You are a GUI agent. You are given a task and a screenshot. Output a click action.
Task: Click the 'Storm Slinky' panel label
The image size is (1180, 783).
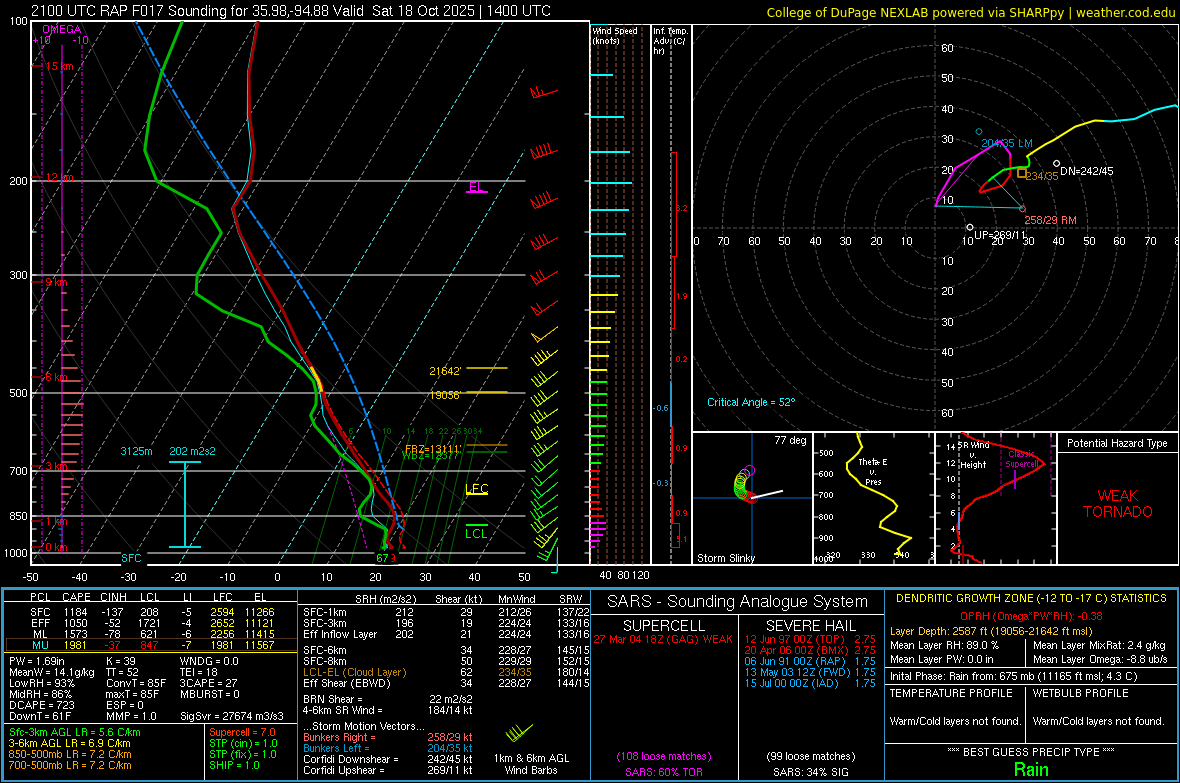[x=726, y=558]
